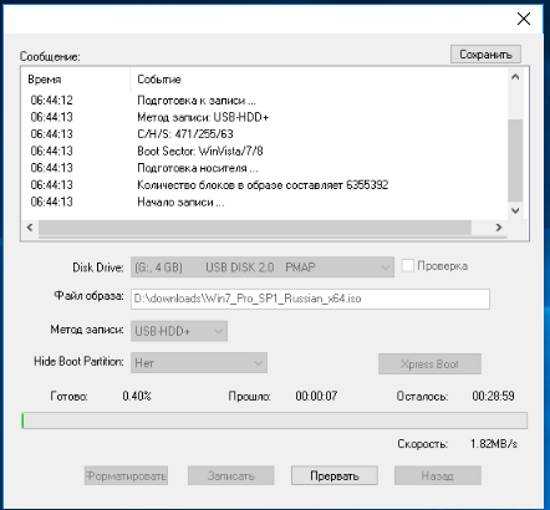Click the log scroll right arrow

pyautogui.click(x=499, y=227)
